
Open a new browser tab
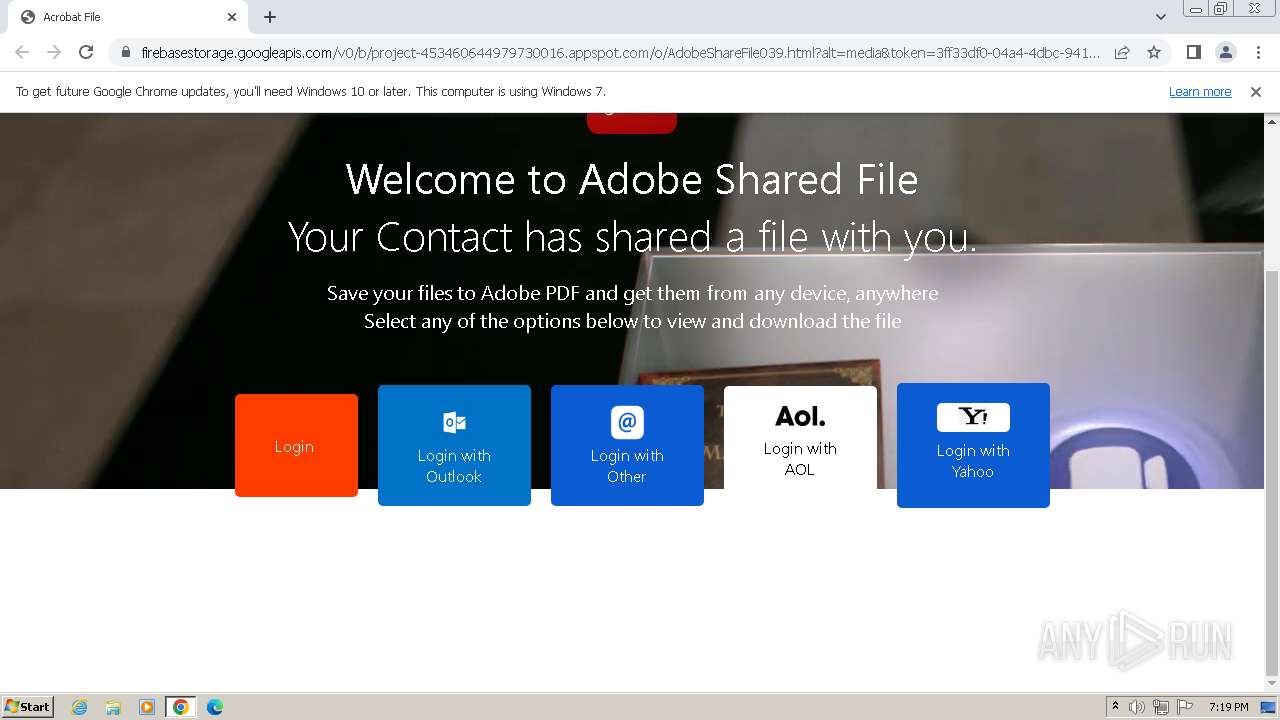point(270,17)
